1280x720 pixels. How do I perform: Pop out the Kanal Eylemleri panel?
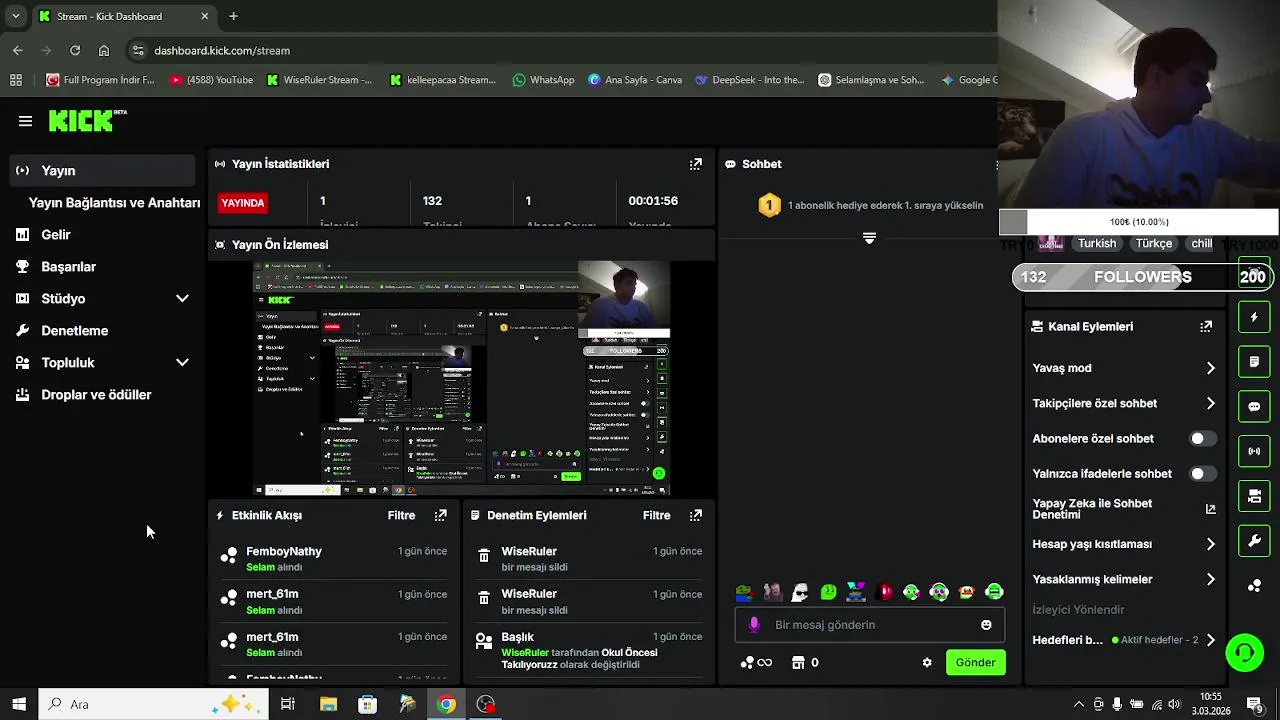(1206, 326)
